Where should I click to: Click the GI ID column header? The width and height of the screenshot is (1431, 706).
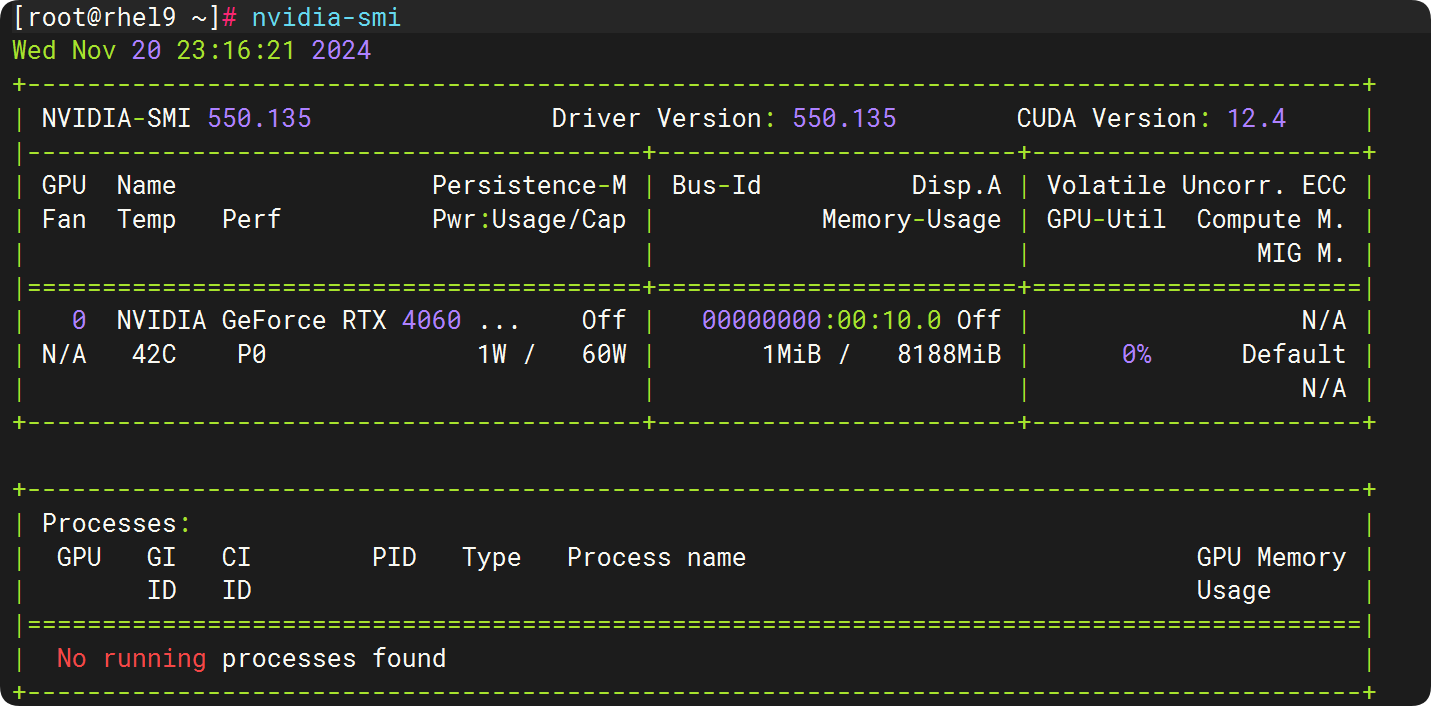161,574
